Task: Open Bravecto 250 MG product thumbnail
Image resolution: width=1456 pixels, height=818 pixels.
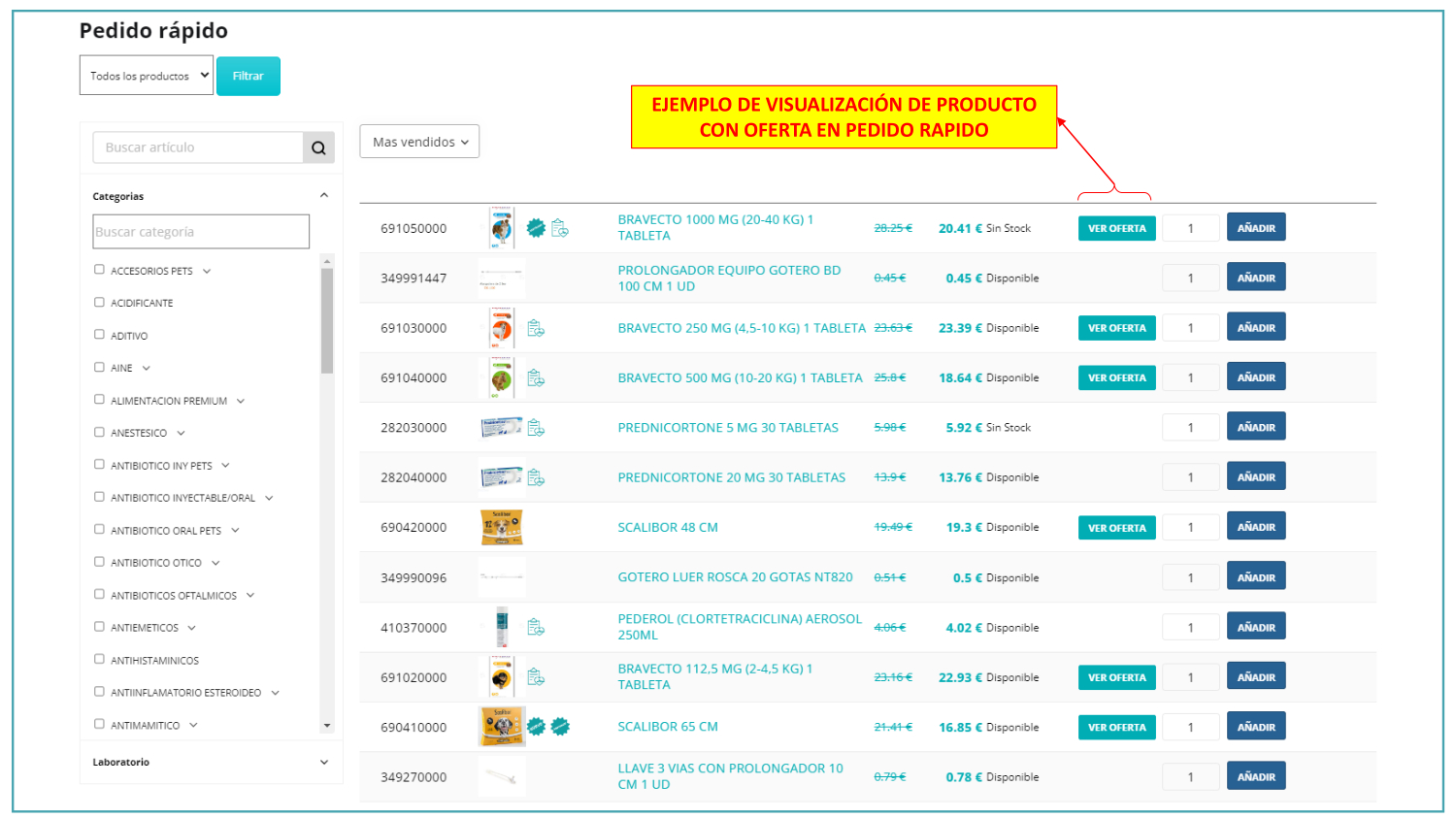Action: pyautogui.click(x=502, y=328)
